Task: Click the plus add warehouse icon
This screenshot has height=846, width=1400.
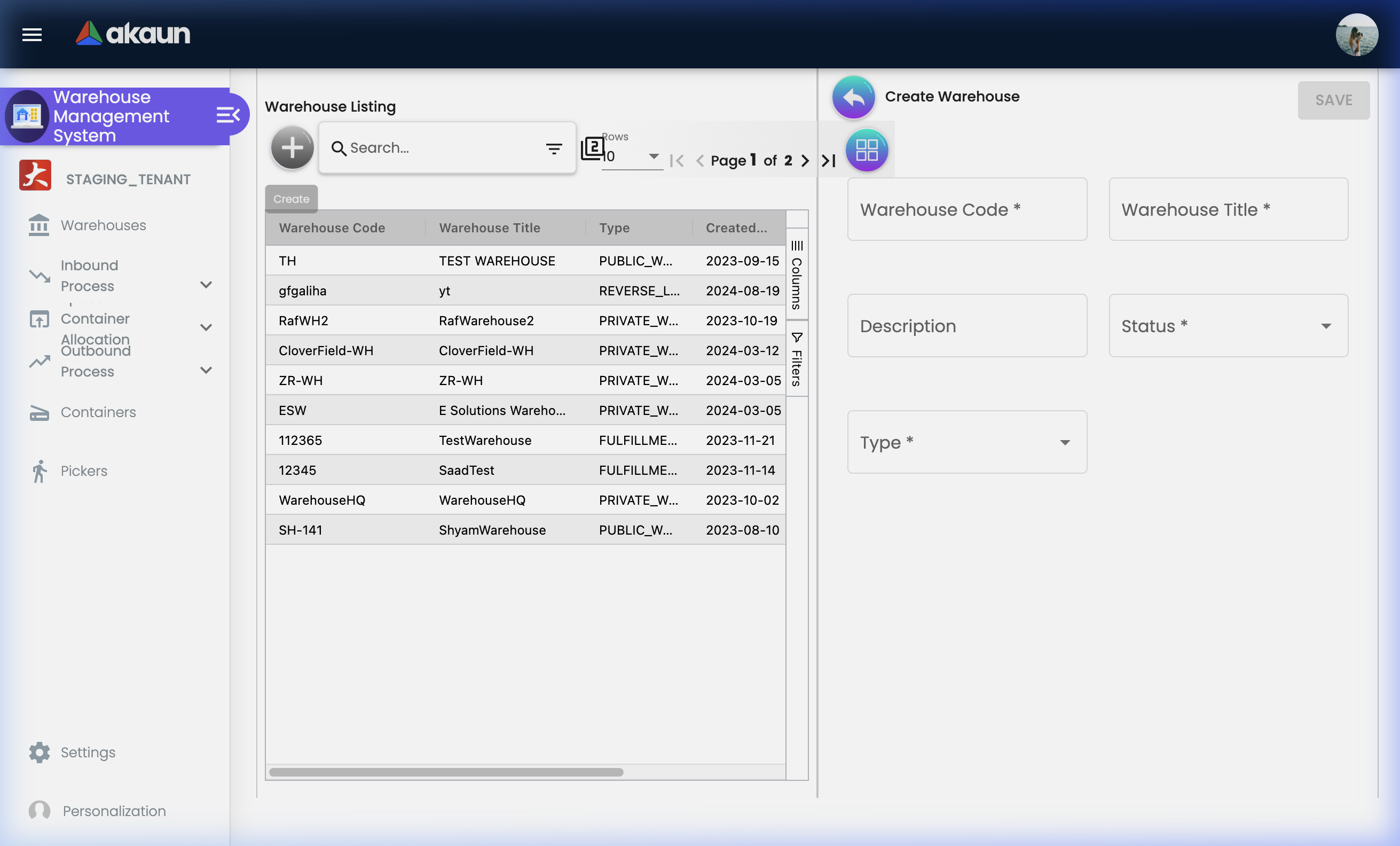Action: tap(292, 148)
